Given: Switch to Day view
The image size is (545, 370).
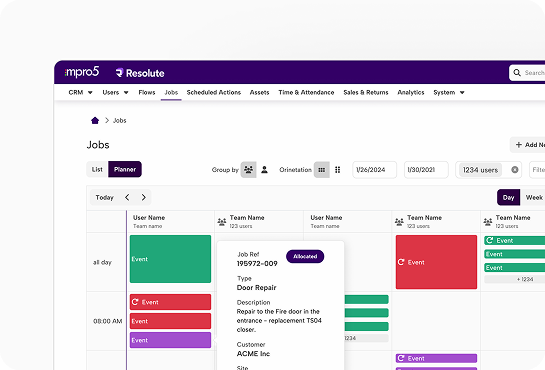Looking at the screenshot, I should point(508,197).
